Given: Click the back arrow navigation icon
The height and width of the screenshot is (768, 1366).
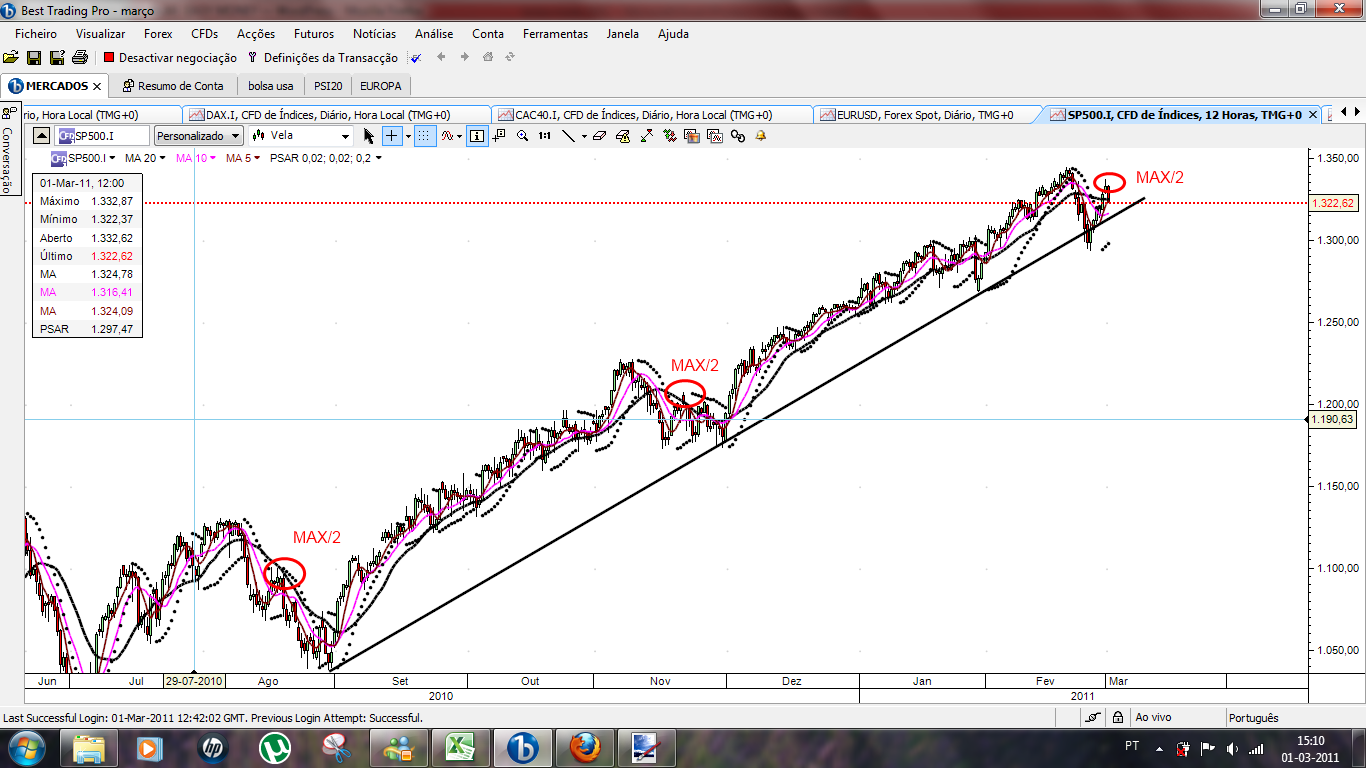Looking at the screenshot, I should pos(441,58).
